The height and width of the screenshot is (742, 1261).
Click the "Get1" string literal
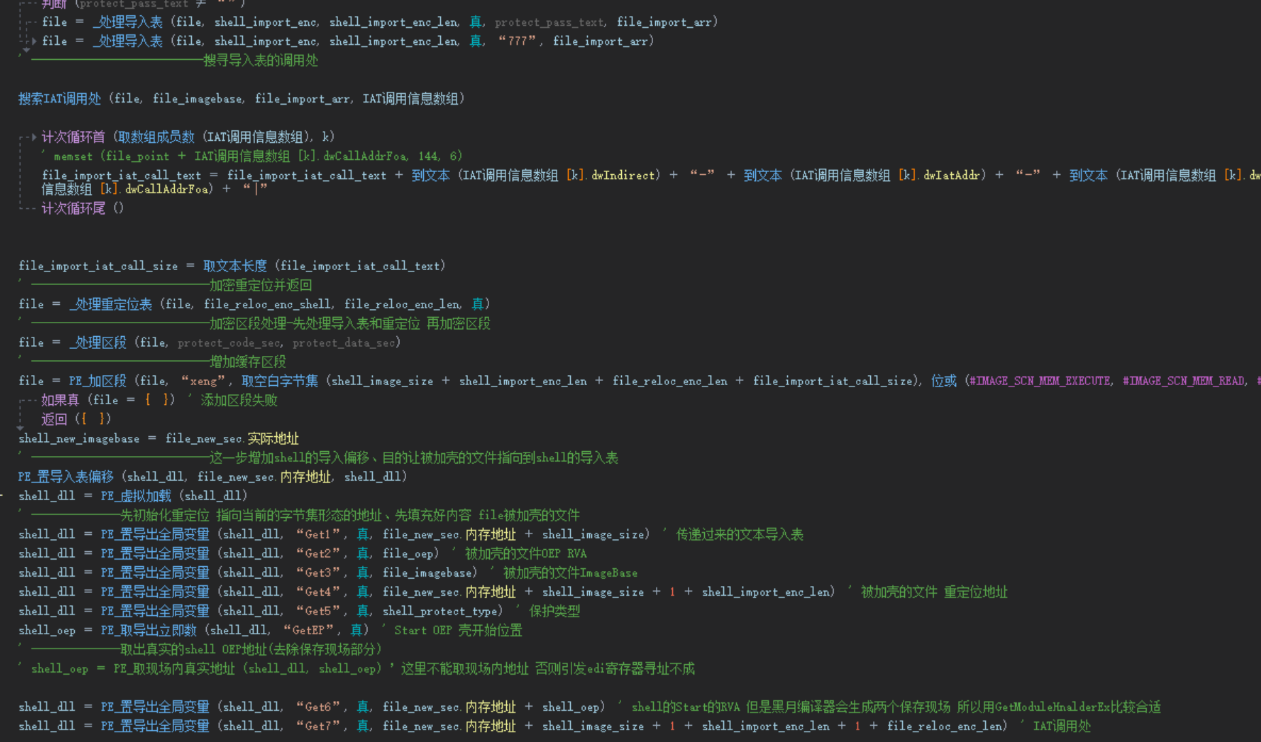[x=318, y=535]
